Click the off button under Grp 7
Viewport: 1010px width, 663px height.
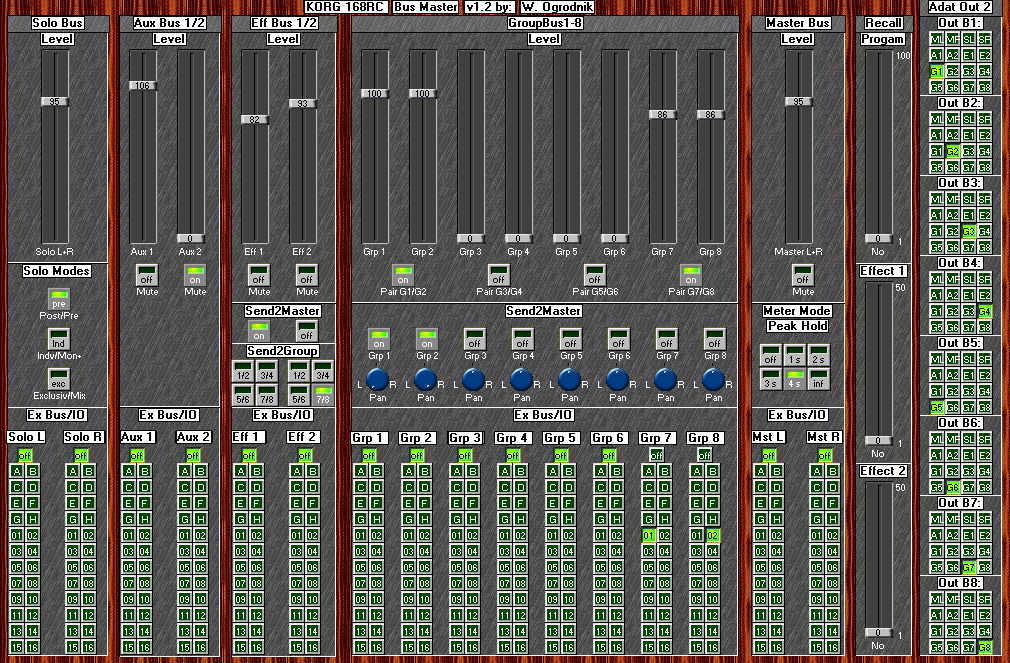[656, 456]
